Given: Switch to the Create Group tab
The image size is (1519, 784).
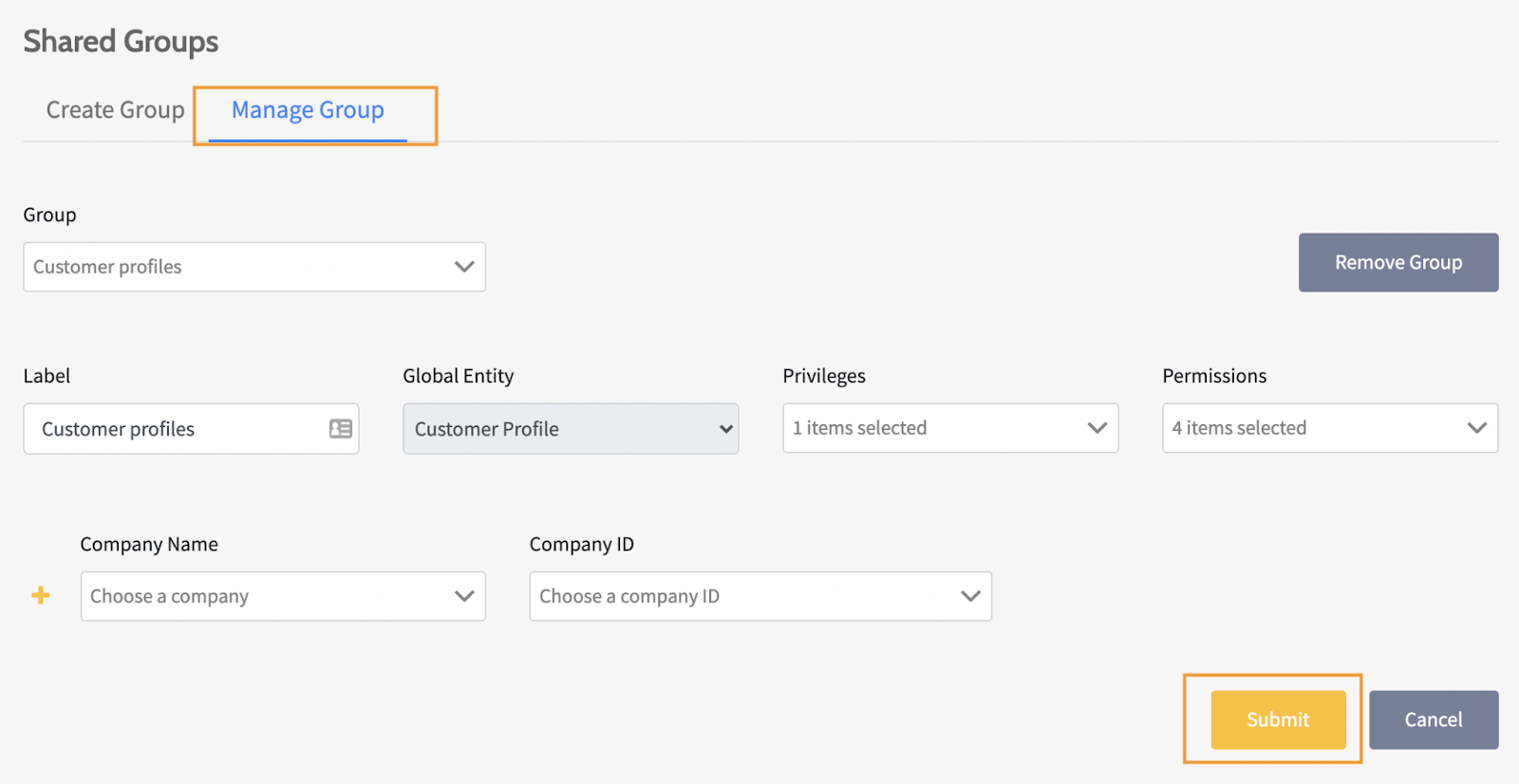Looking at the screenshot, I should (x=115, y=110).
